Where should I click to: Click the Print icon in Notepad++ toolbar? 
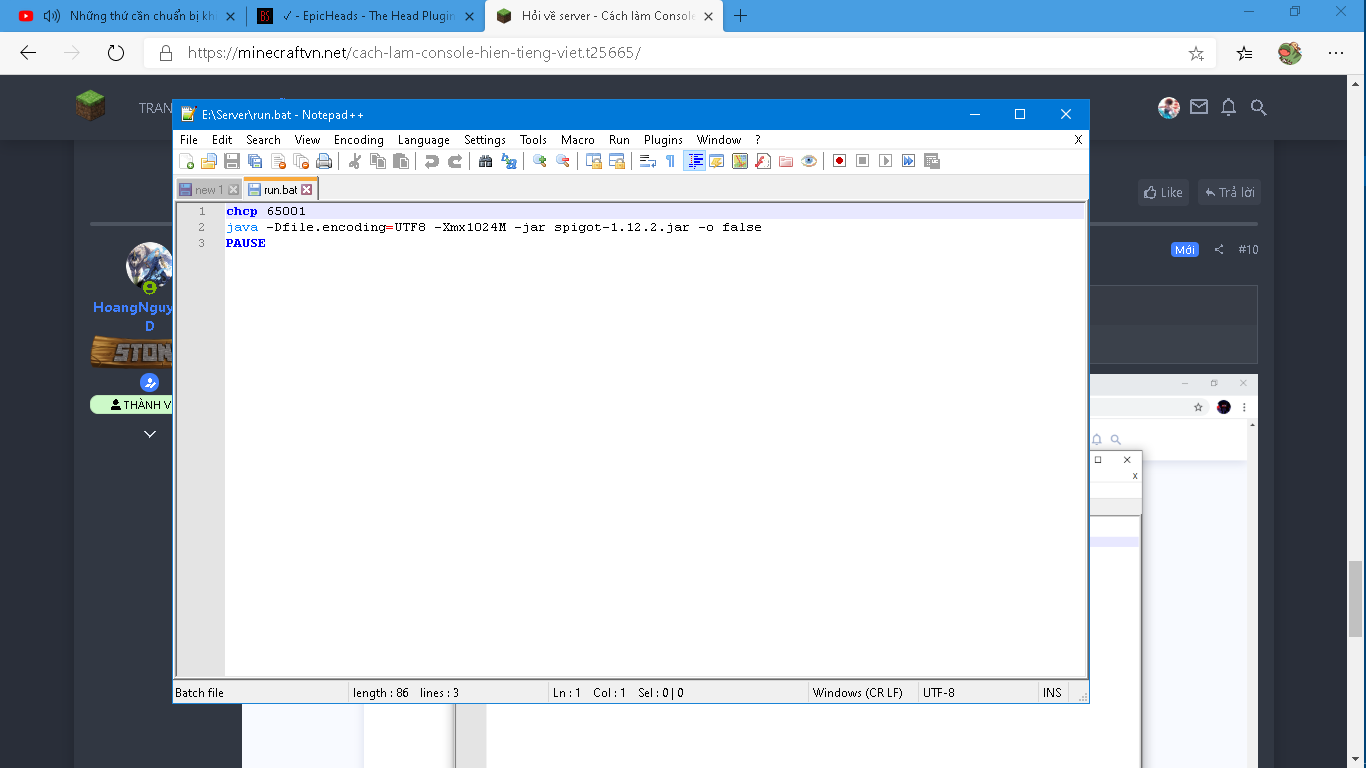point(324,161)
